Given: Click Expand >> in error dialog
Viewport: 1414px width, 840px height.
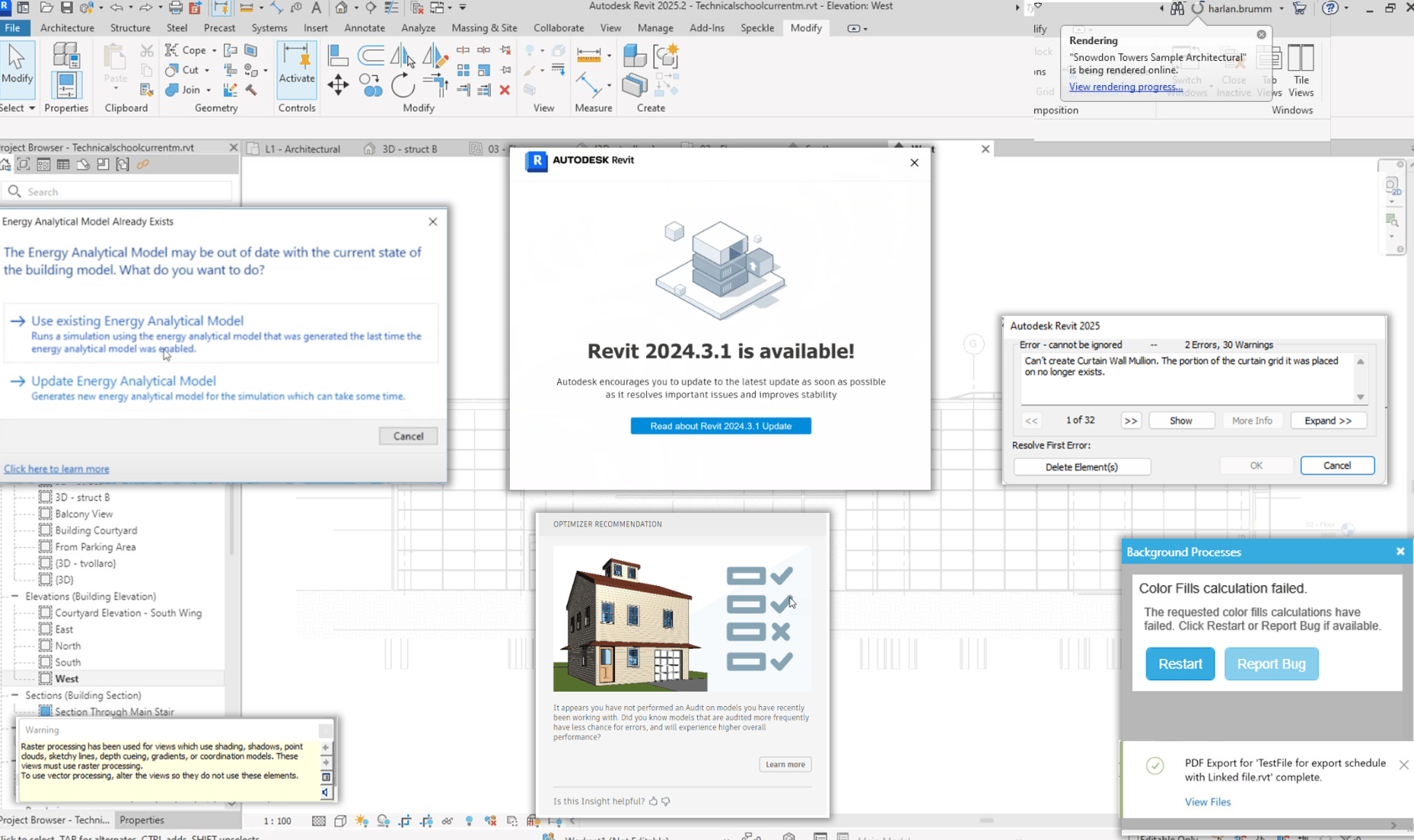Looking at the screenshot, I should click(x=1328, y=421).
